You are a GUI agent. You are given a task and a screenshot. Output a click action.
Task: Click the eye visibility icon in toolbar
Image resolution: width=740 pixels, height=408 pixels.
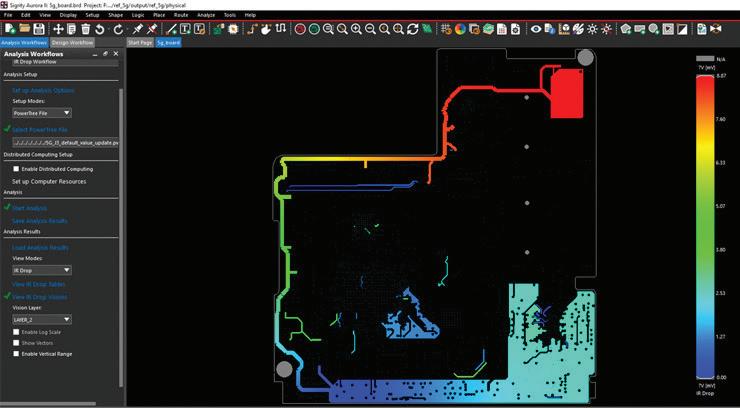536,29
